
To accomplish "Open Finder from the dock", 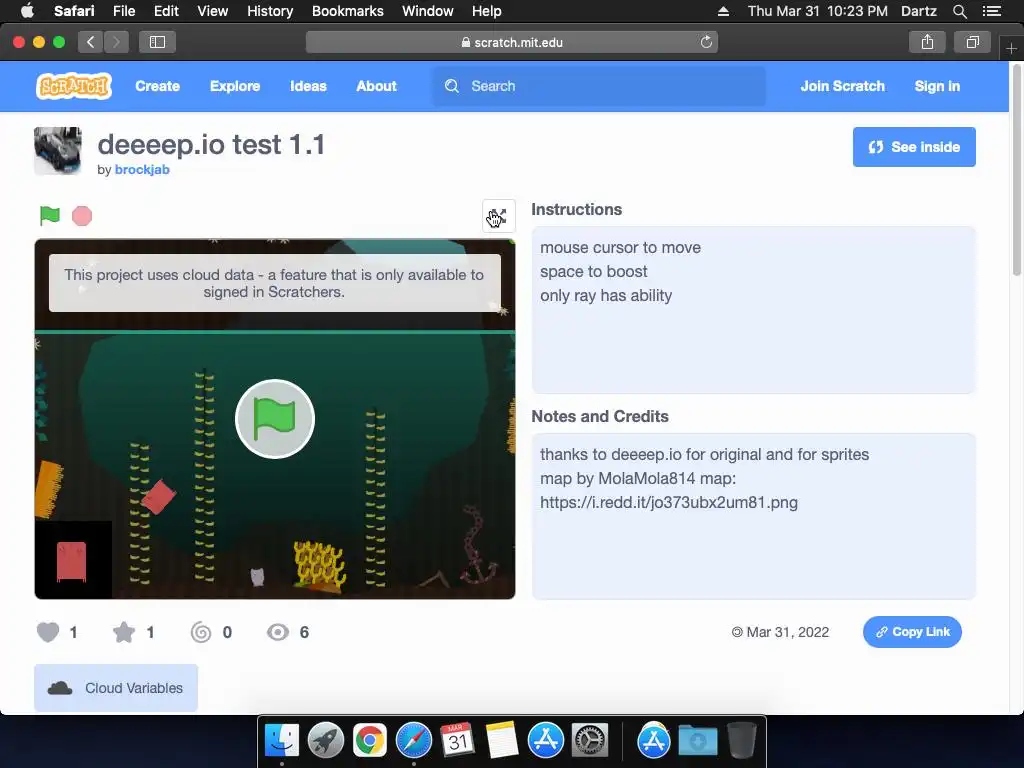I will click(x=282, y=741).
